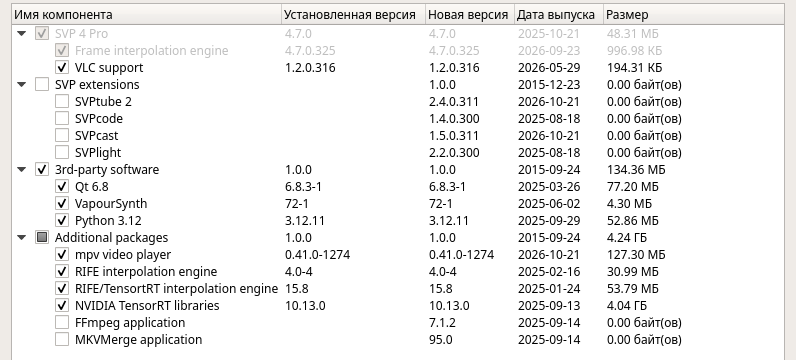Check the SVPcast component
The height and width of the screenshot is (360, 796).
pos(62,136)
